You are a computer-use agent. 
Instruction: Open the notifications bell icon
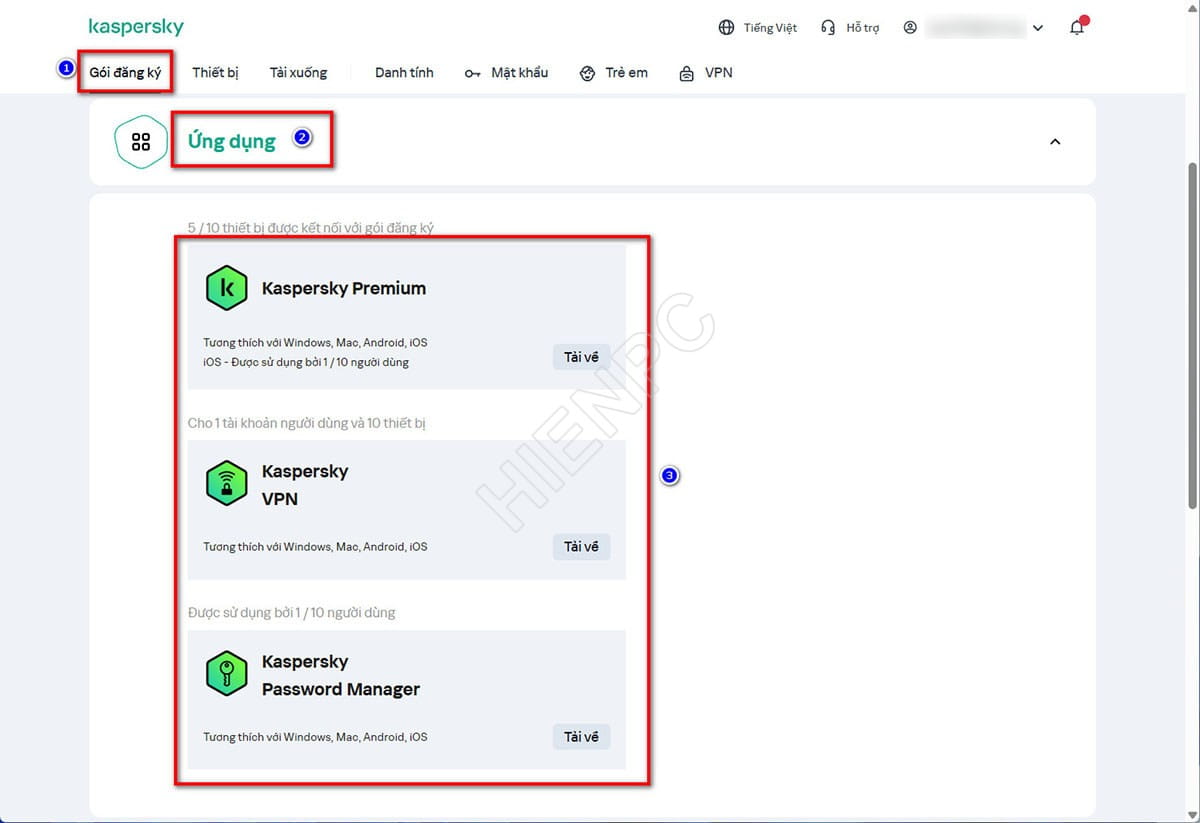click(x=1077, y=27)
